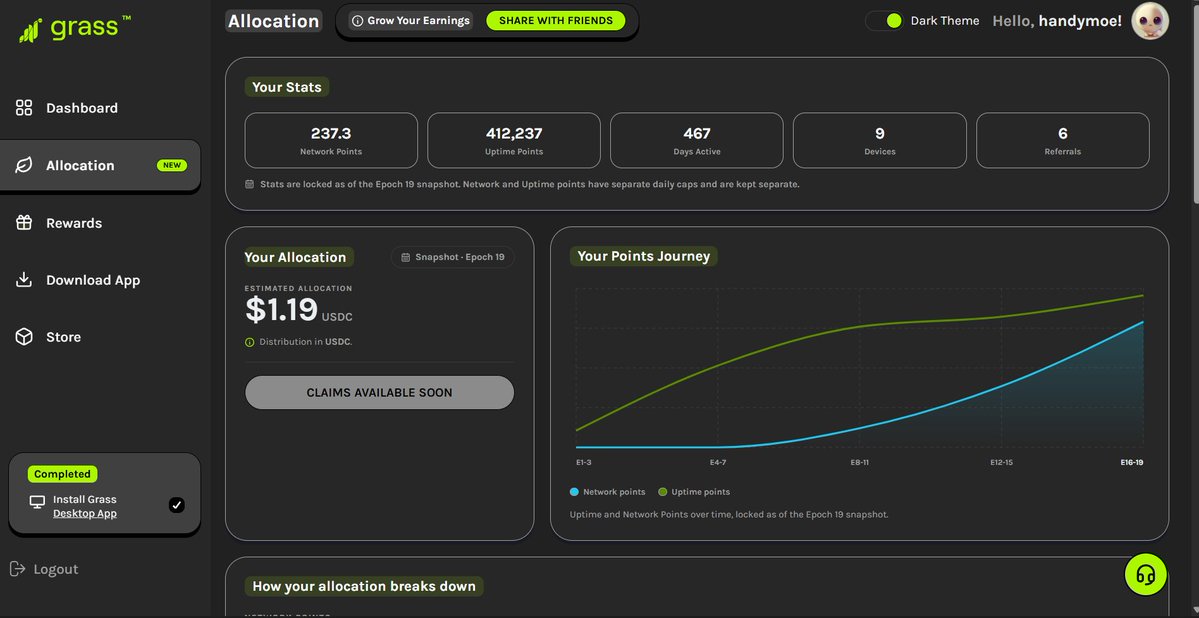Click the Your Points Journey heading
This screenshot has width=1199, height=618.
click(x=644, y=256)
